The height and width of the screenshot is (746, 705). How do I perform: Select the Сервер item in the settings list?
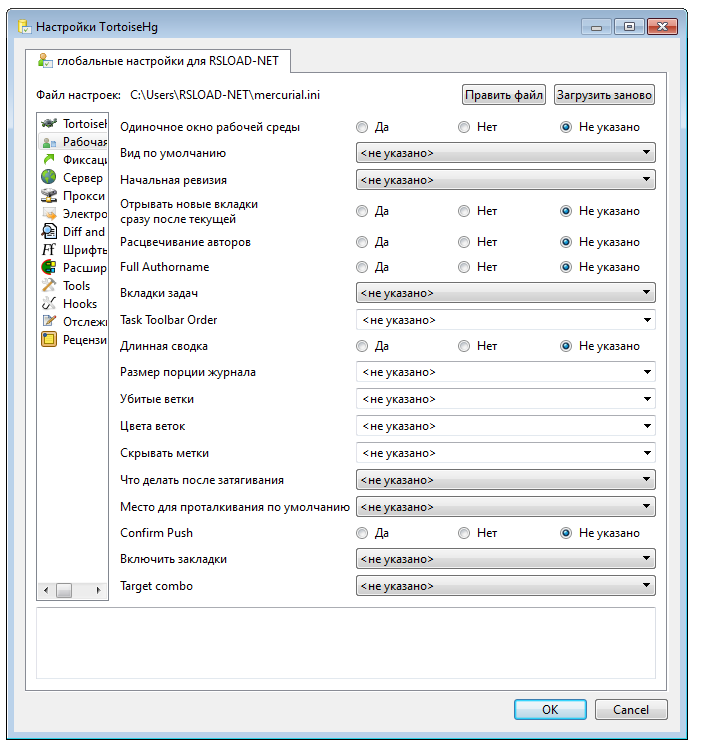(73, 177)
